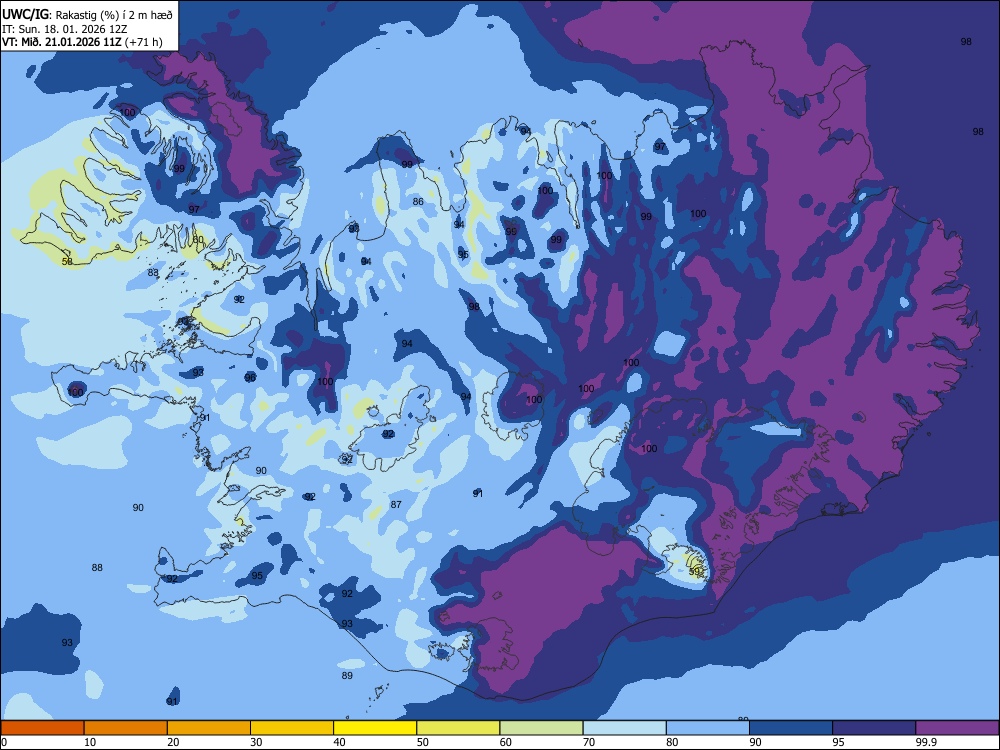The image size is (1000, 750).
Task: Pick the amber 20–30 legend color band
Action: pos(209,728)
